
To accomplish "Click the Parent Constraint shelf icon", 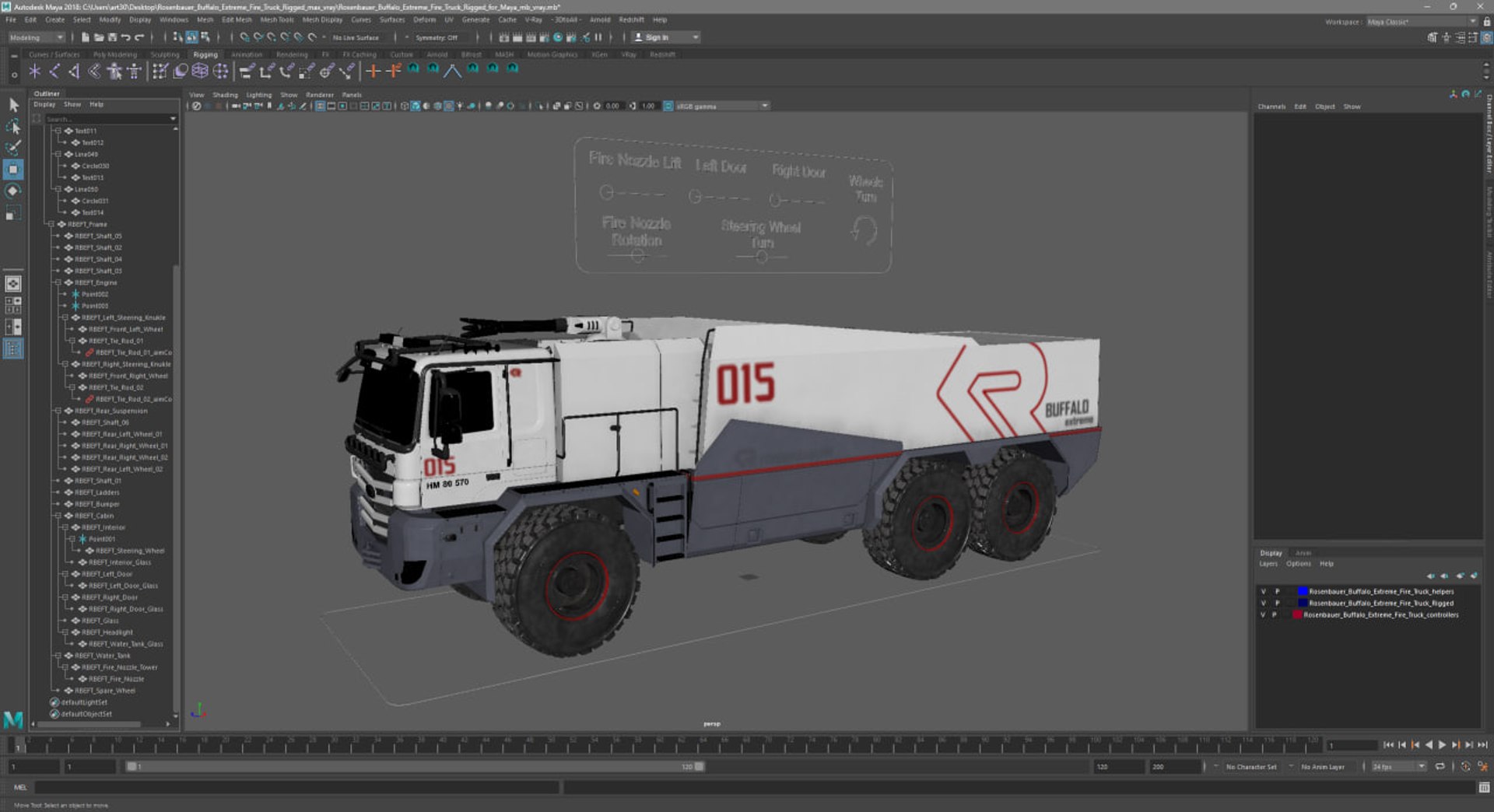I will 247,72.
